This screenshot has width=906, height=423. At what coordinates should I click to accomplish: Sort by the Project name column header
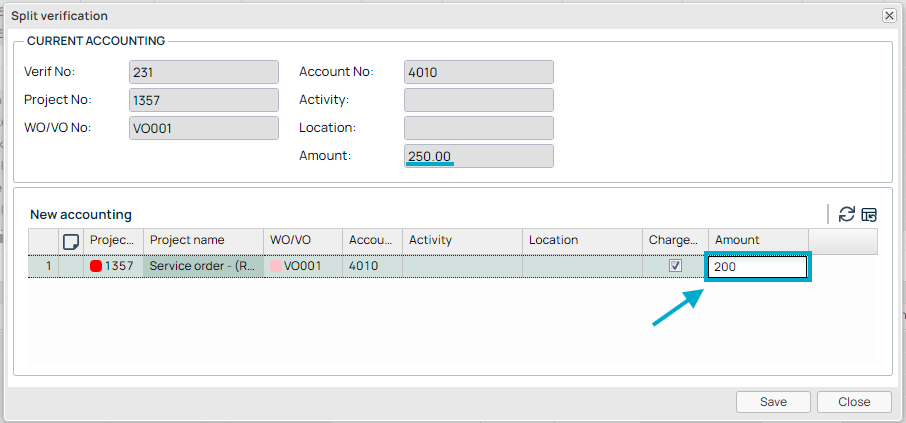pyautogui.click(x=203, y=241)
